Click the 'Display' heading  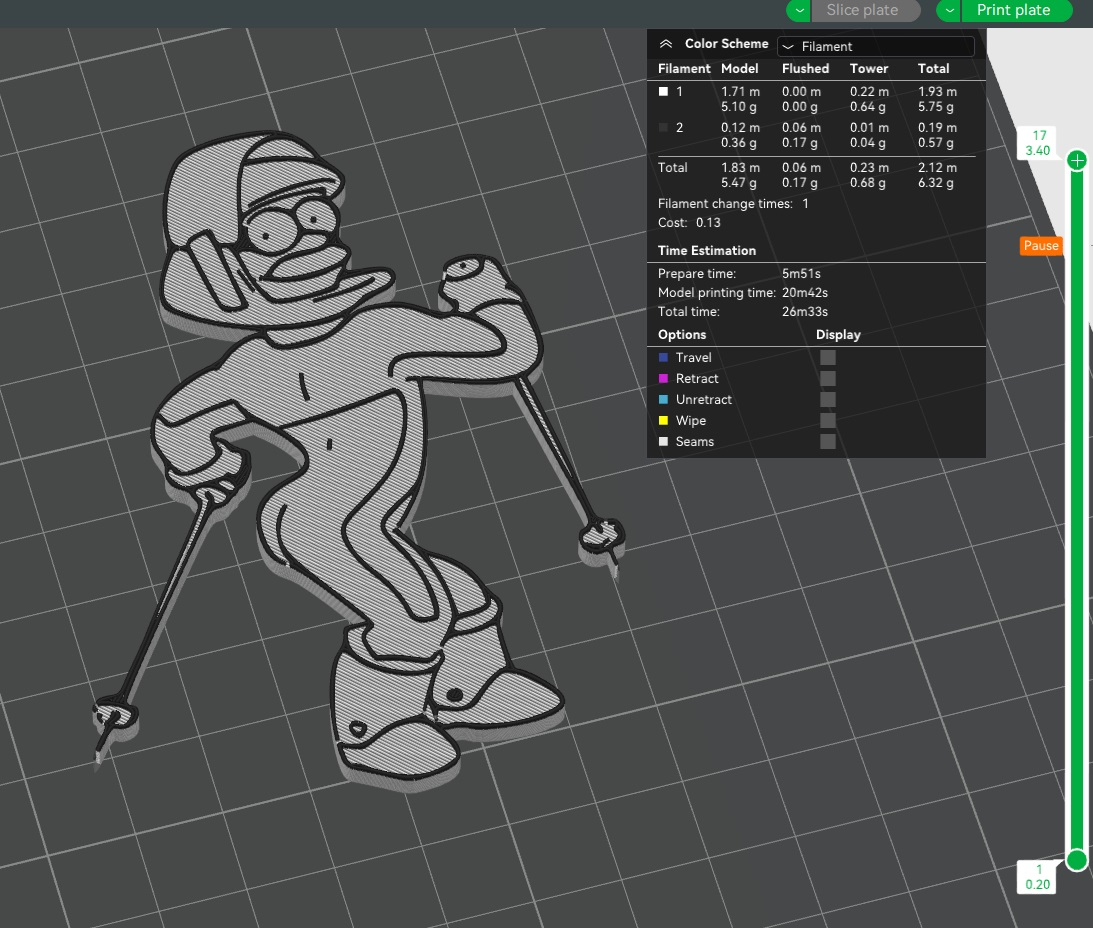[838, 335]
